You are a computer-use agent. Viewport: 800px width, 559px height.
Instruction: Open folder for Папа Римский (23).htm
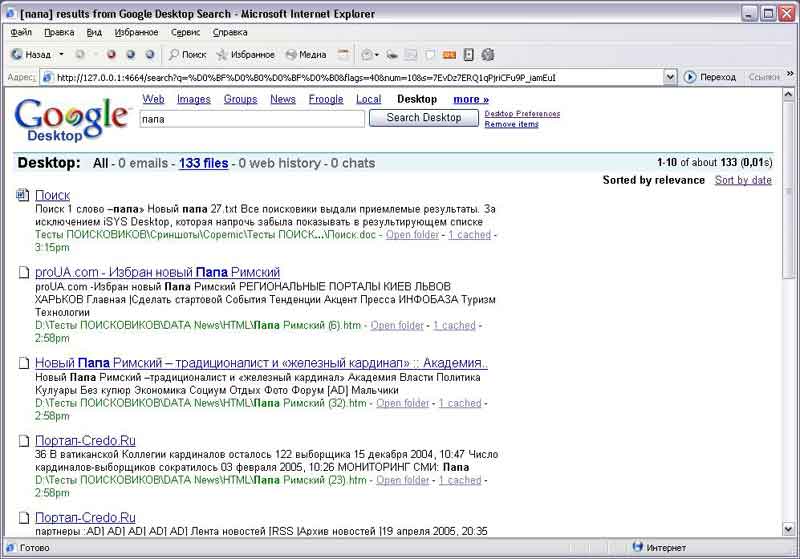point(403,480)
